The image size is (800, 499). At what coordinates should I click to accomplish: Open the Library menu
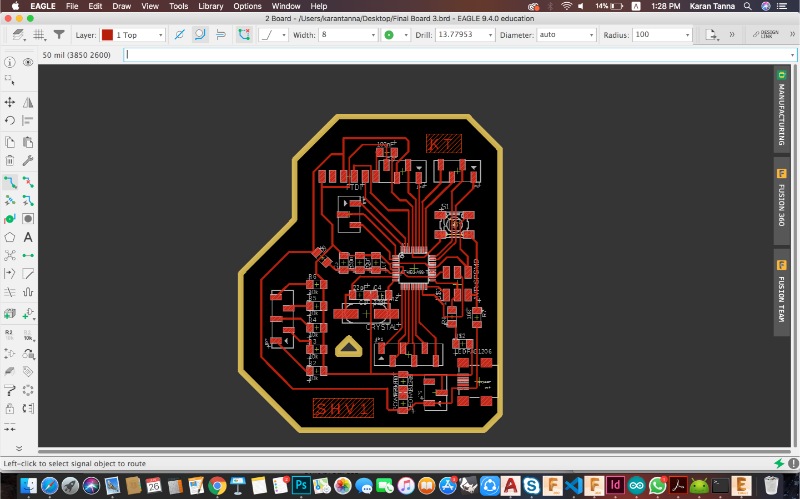pos(211,6)
